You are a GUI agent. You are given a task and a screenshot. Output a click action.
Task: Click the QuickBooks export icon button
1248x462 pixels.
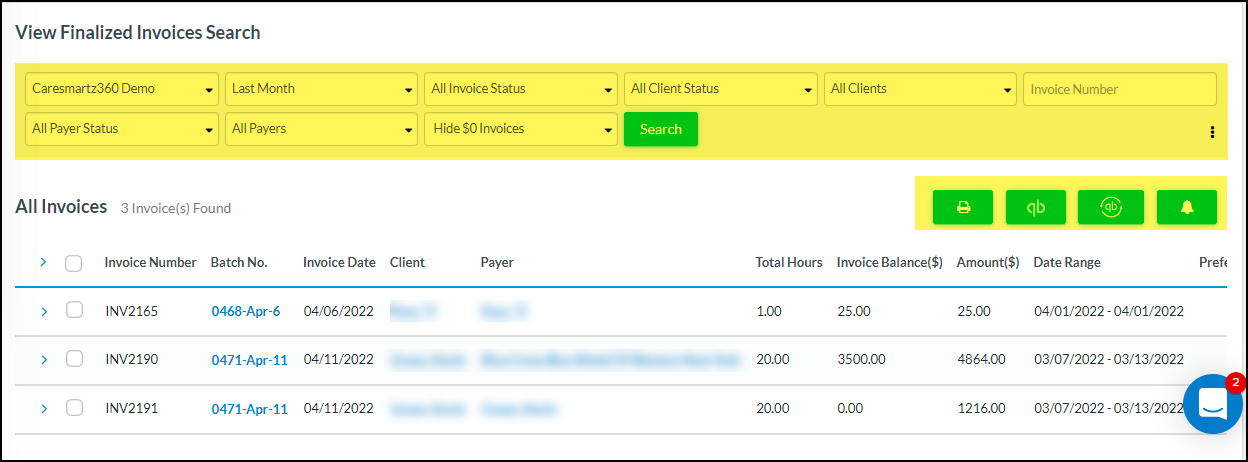1036,207
